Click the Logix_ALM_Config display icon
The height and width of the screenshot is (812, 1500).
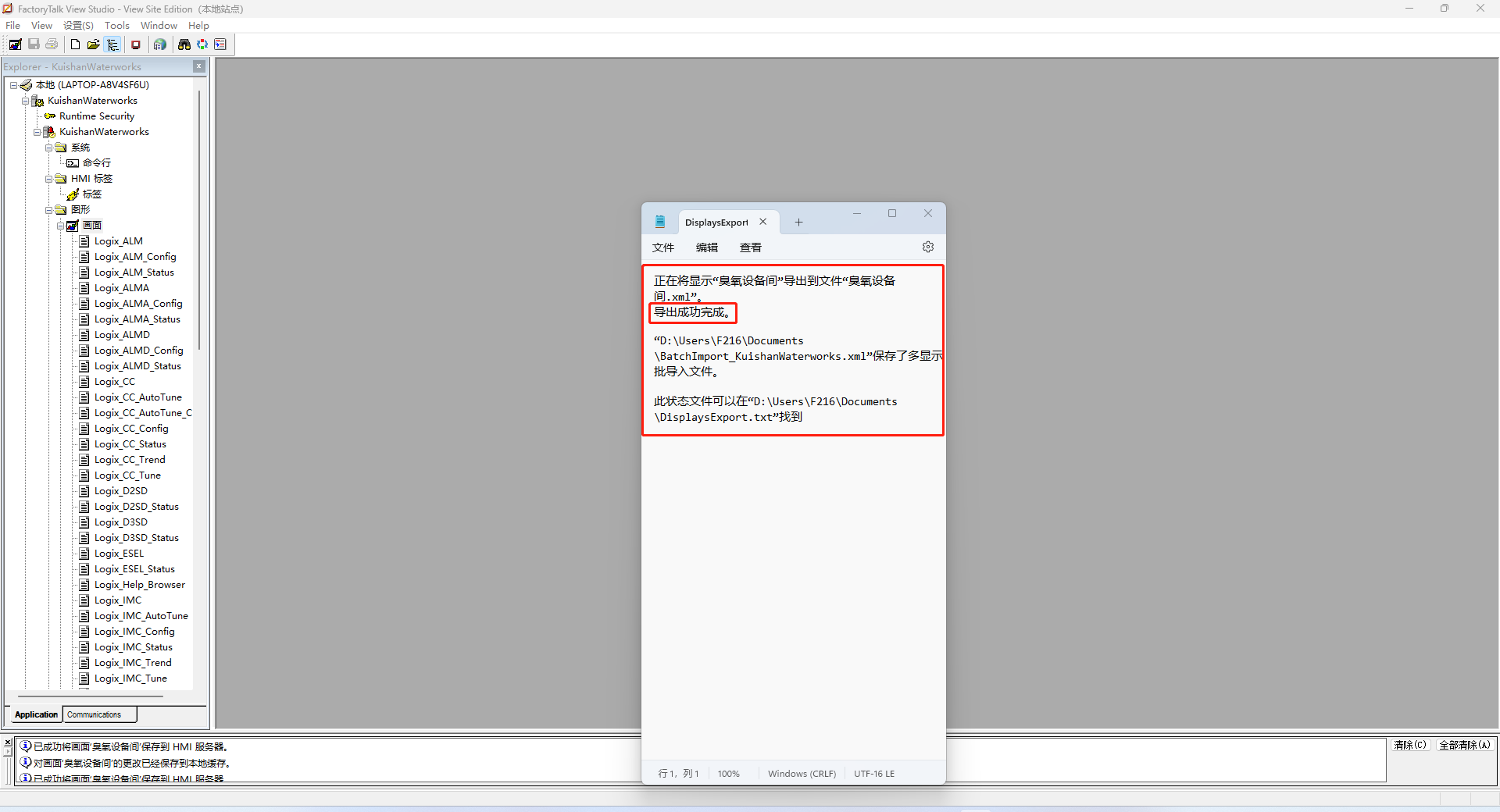click(x=84, y=257)
